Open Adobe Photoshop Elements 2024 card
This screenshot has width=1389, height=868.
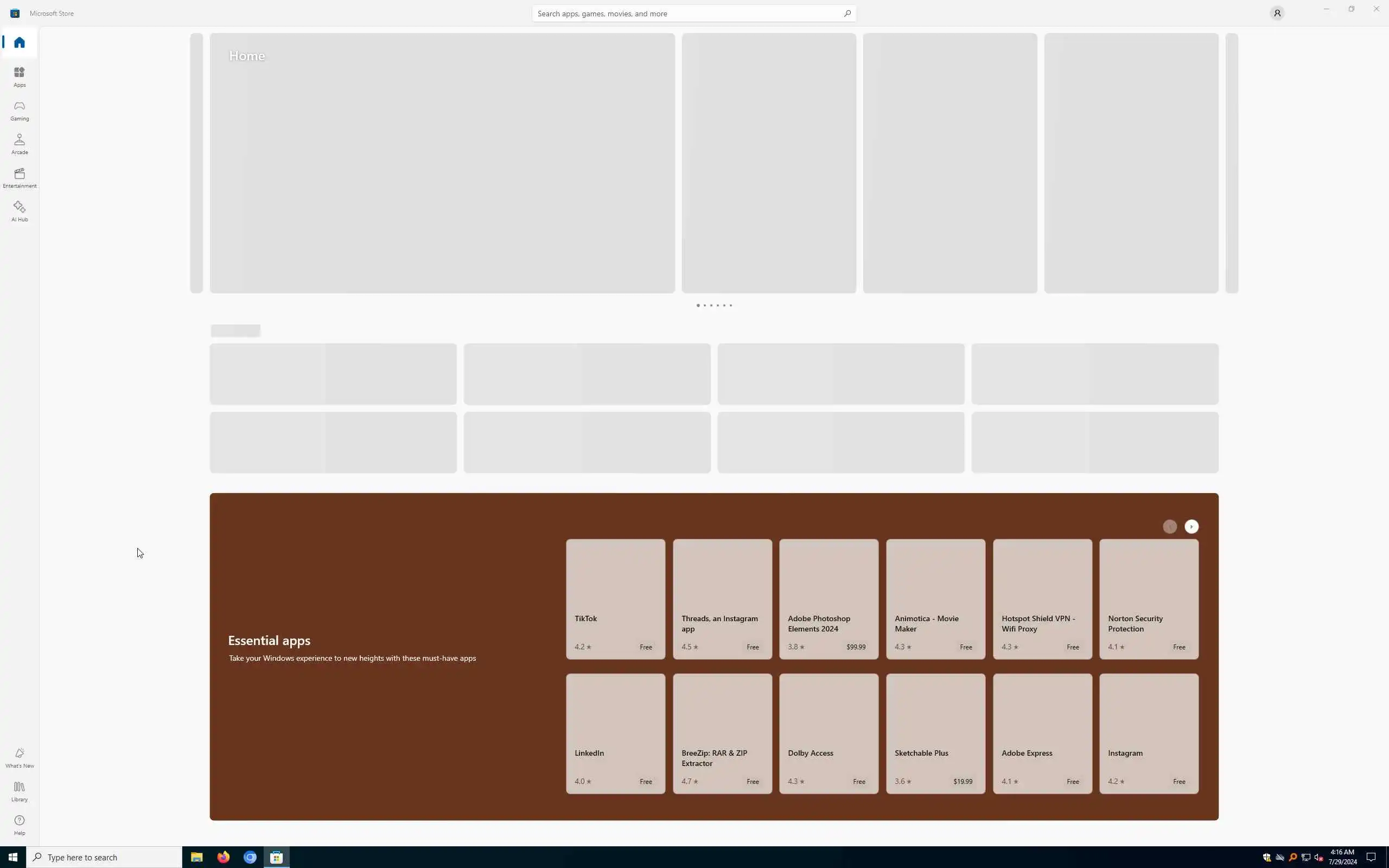pos(828,599)
